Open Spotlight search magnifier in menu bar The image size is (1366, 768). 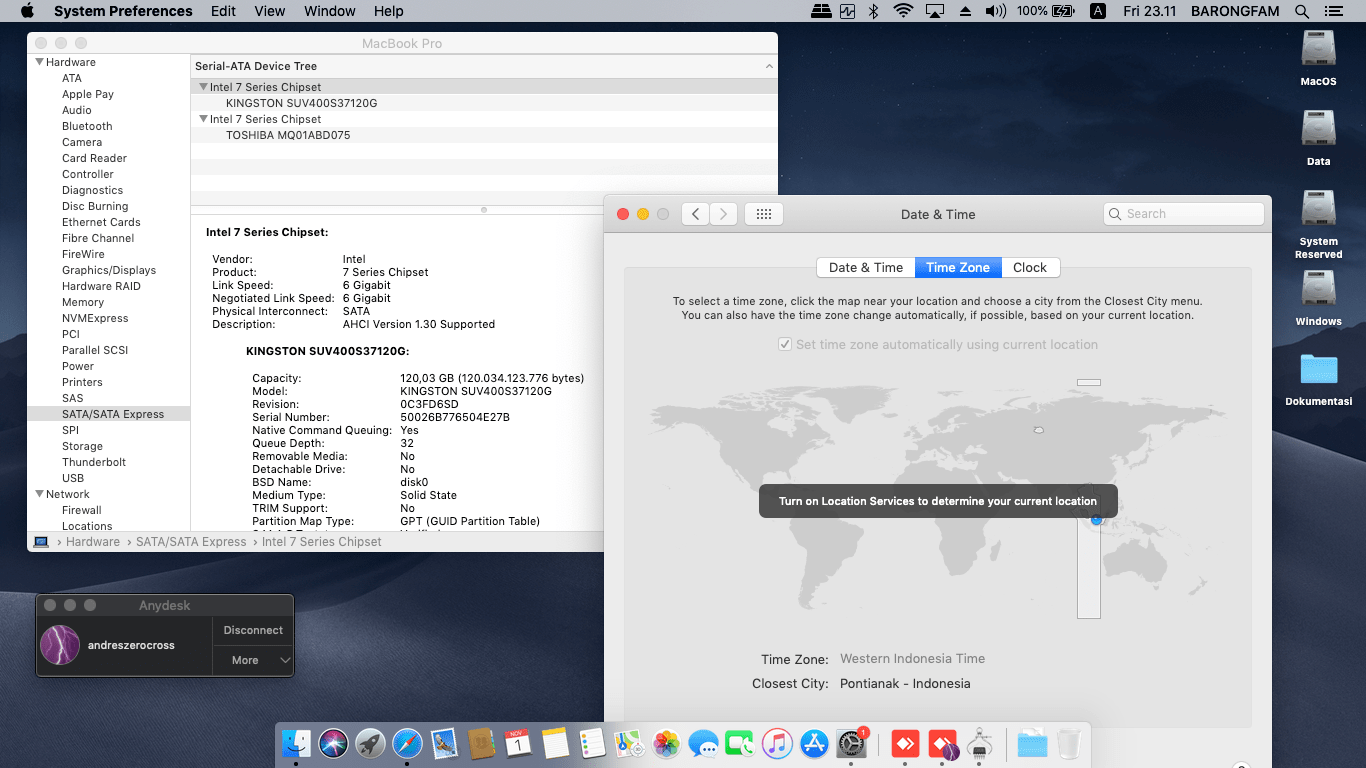pyautogui.click(x=1302, y=11)
